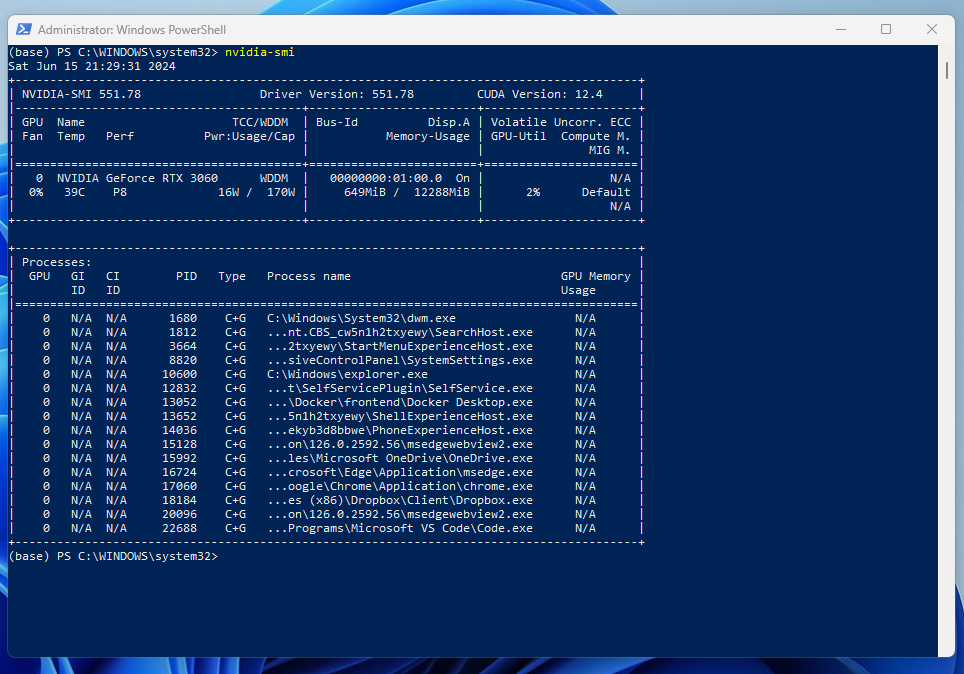Viewport: 964px width, 674px height.
Task: Minimize the PowerShell window
Action: 840,29
